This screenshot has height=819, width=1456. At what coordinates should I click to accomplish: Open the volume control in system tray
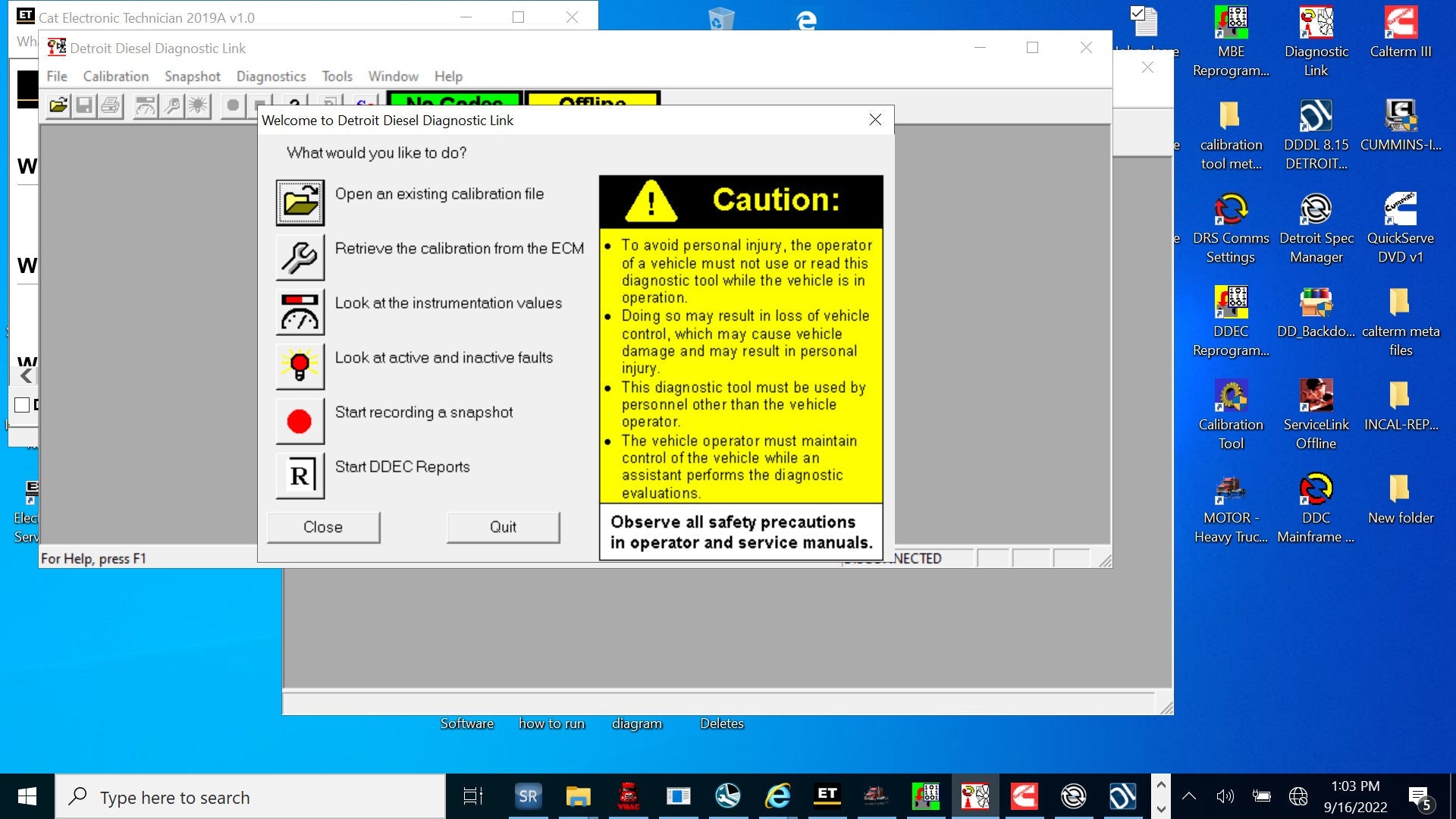(x=1224, y=796)
